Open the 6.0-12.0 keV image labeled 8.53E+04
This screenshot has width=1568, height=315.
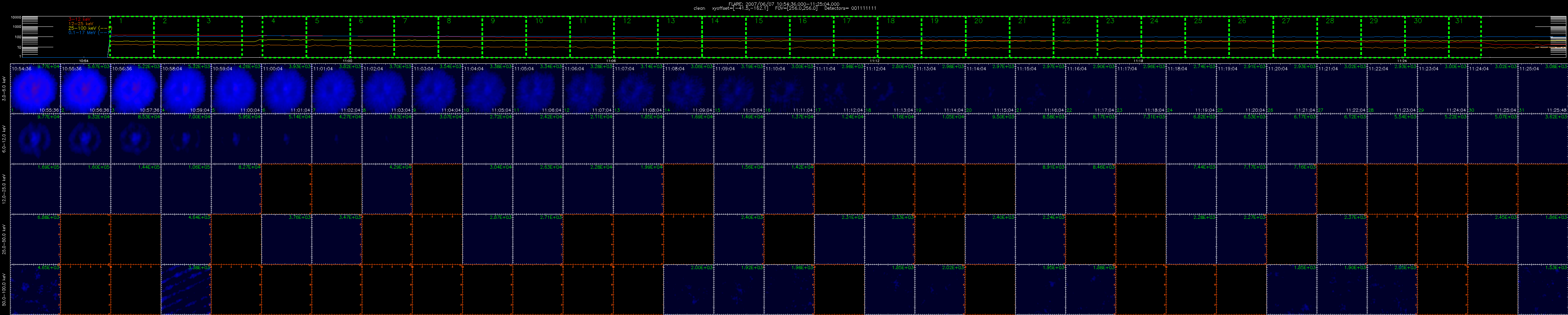click(x=136, y=138)
